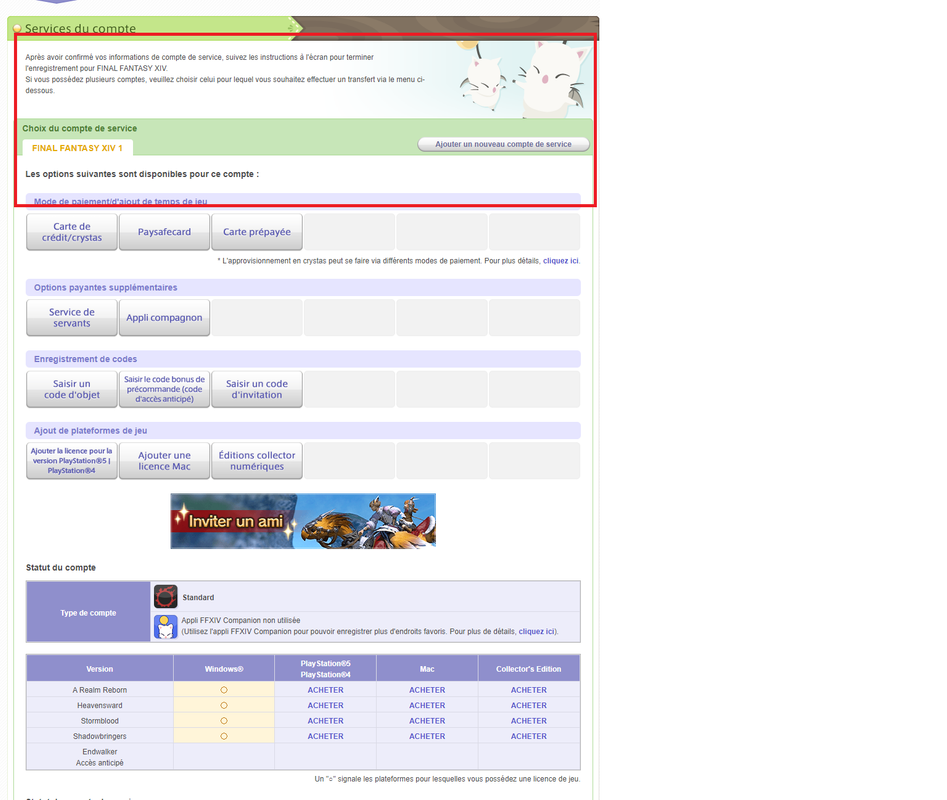Click the Windows licence circle for Heavensward
The width and height of the screenshot is (947, 800).
pos(223,705)
